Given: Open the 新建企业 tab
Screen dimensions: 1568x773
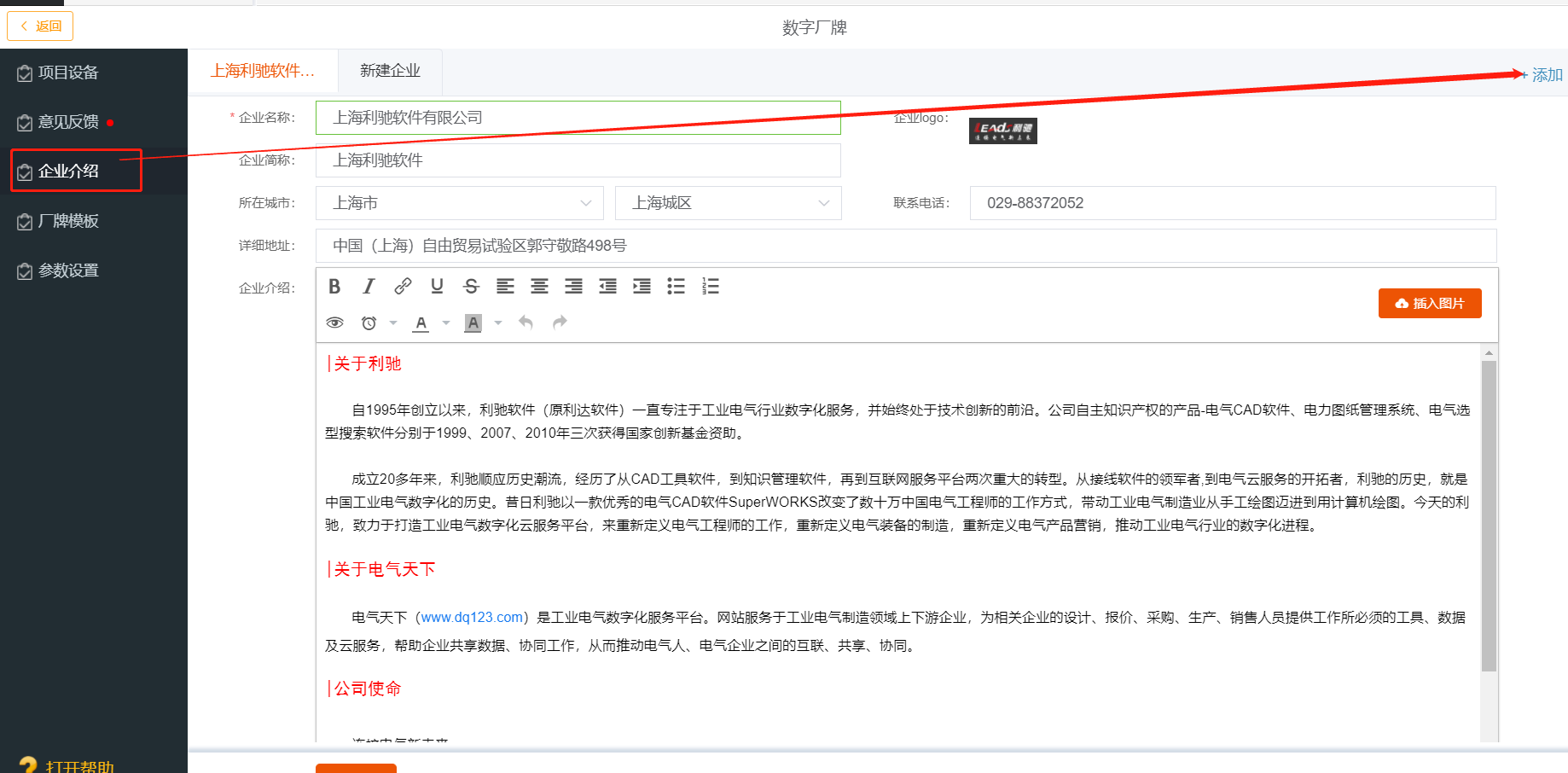Looking at the screenshot, I should point(390,71).
